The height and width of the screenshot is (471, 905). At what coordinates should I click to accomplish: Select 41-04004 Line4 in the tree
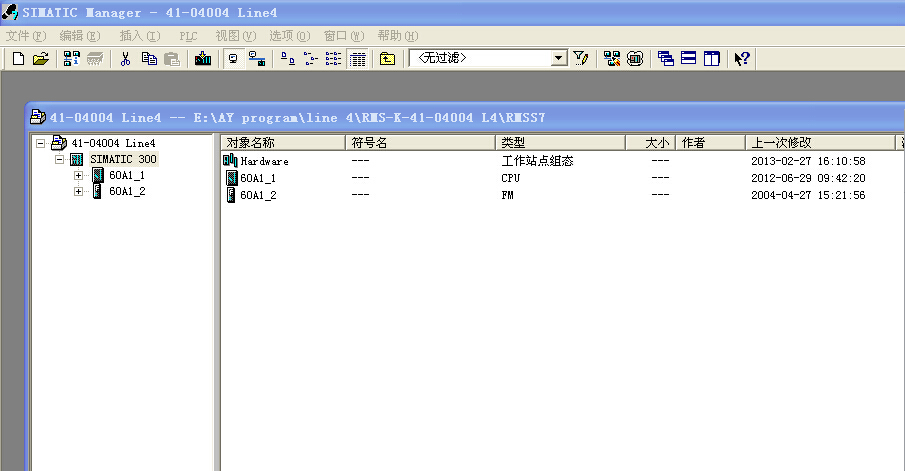pos(113,143)
